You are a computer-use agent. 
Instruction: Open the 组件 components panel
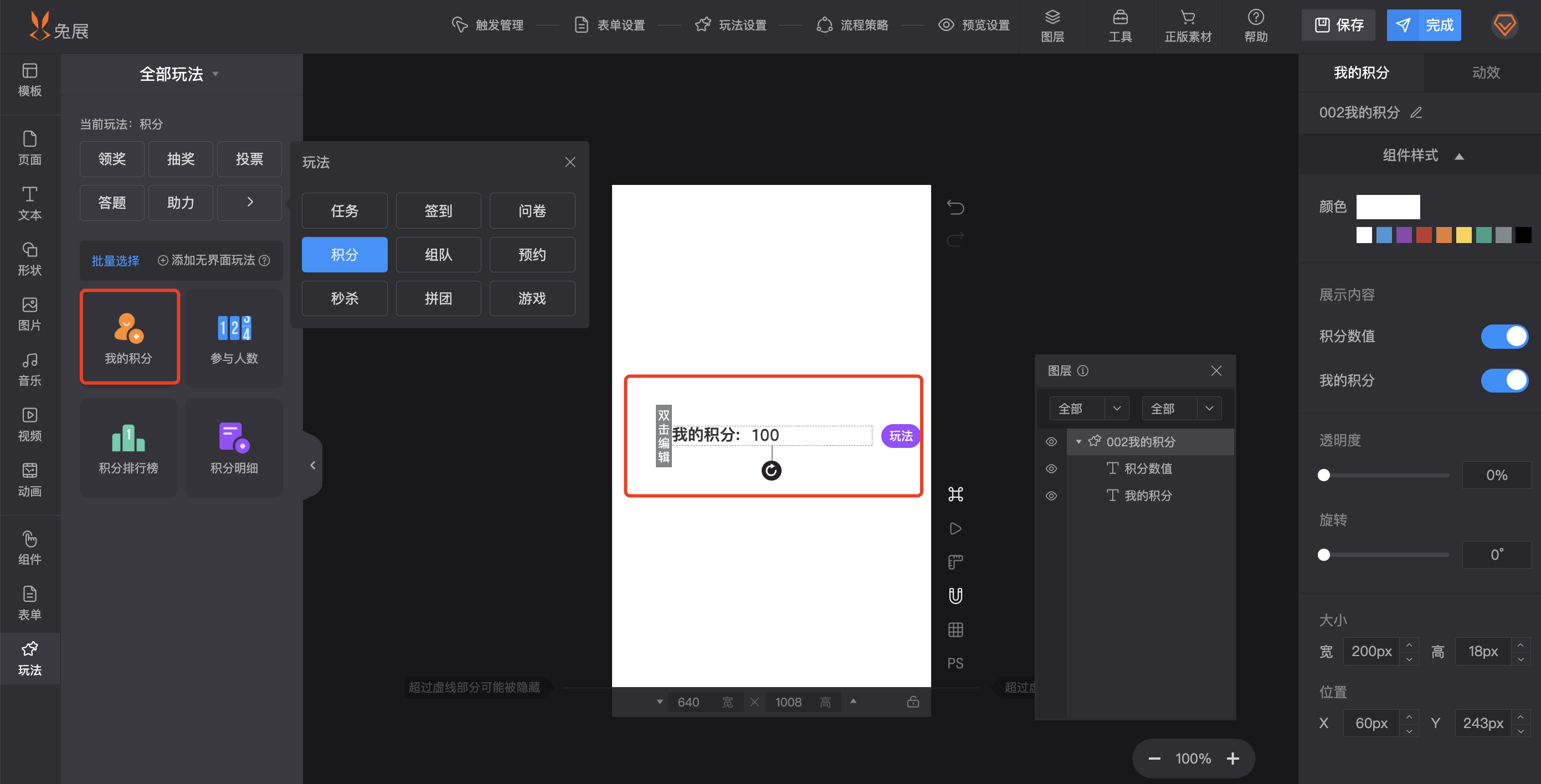(x=29, y=548)
